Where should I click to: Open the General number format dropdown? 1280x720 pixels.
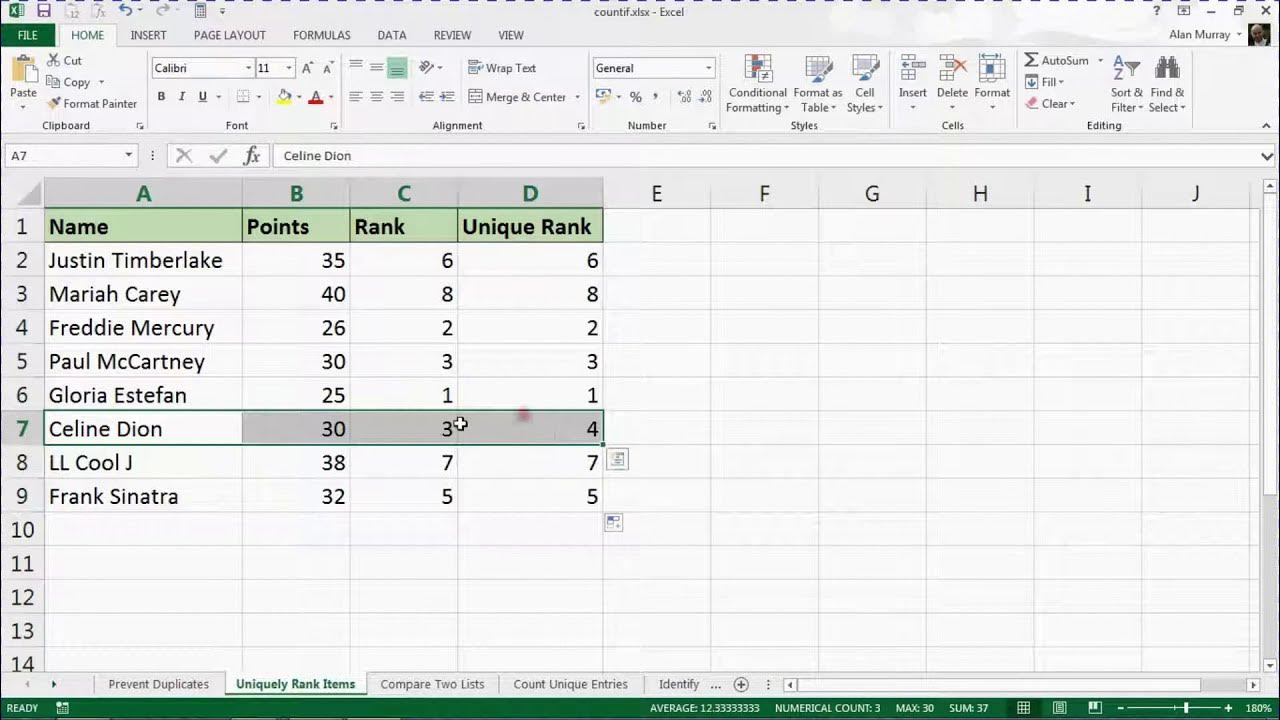[708, 68]
